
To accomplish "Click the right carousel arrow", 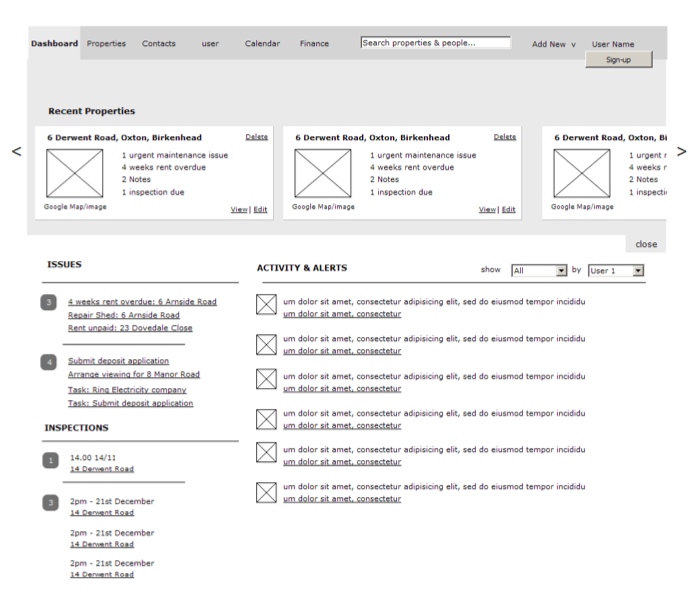I will tap(681, 152).
